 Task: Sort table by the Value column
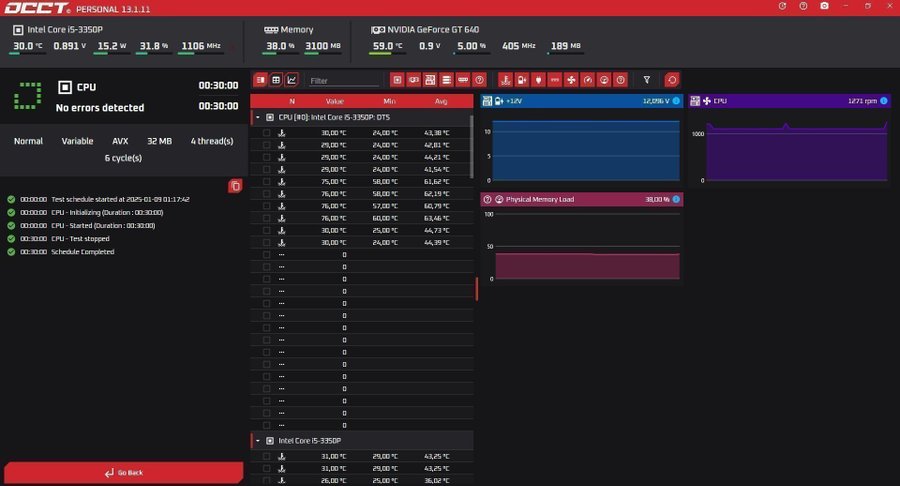(x=335, y=101)
